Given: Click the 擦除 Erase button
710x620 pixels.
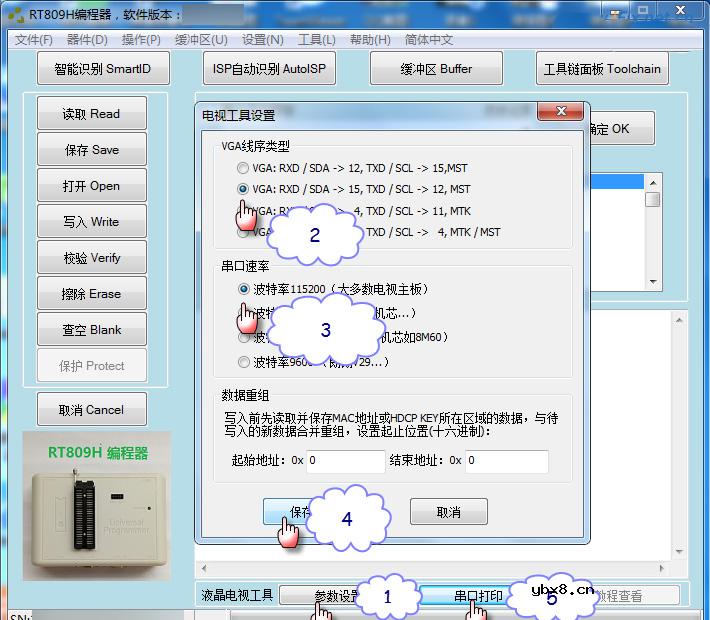Looking at the screenshot, I should 92,293.
